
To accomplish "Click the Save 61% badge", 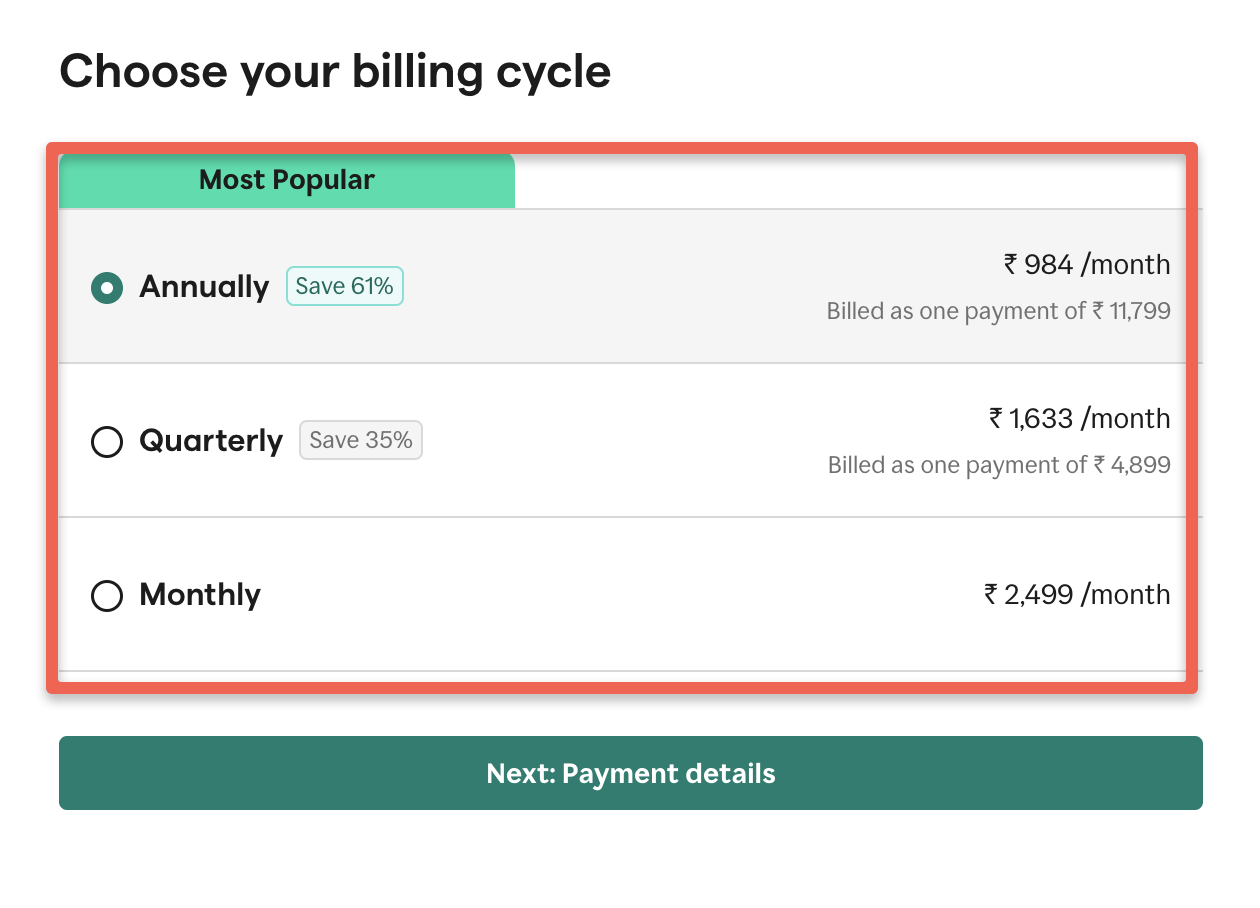I will tap(344, 286).
